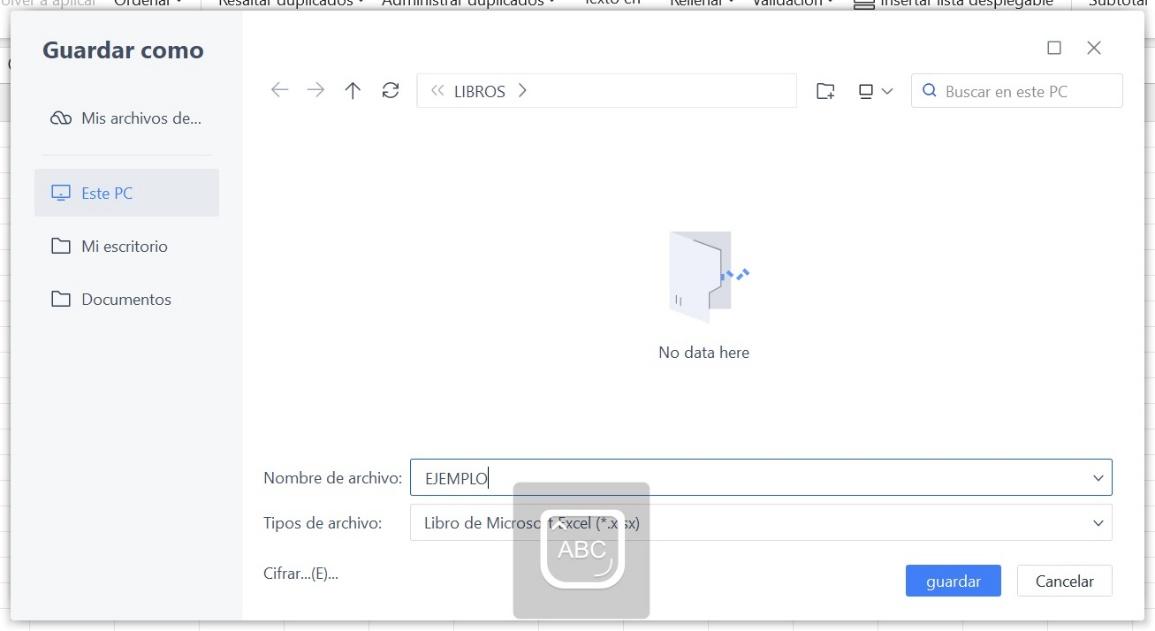Click the up-one-level arrow icon

(352, 90)
